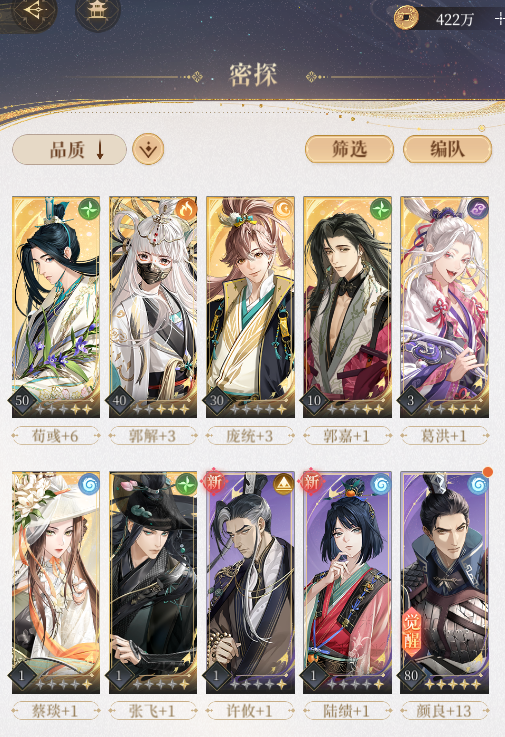Click the 编队 team button
This screenshot has height=737, width=505.
coord(447,149)
